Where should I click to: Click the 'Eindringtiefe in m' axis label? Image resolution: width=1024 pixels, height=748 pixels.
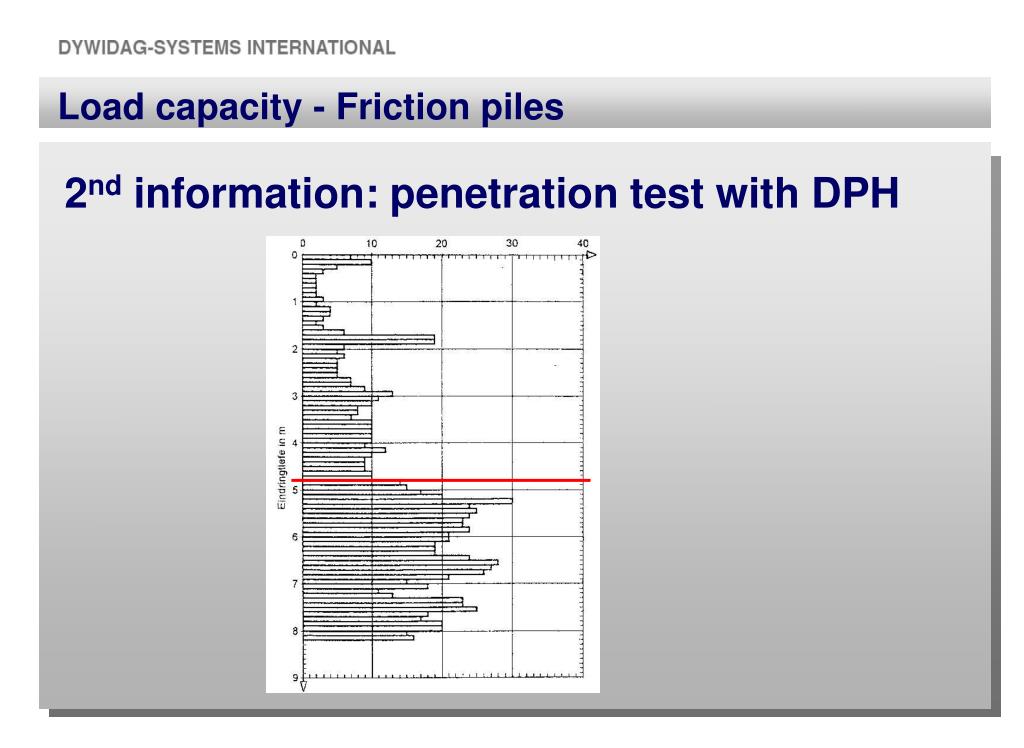coord(281,468)
